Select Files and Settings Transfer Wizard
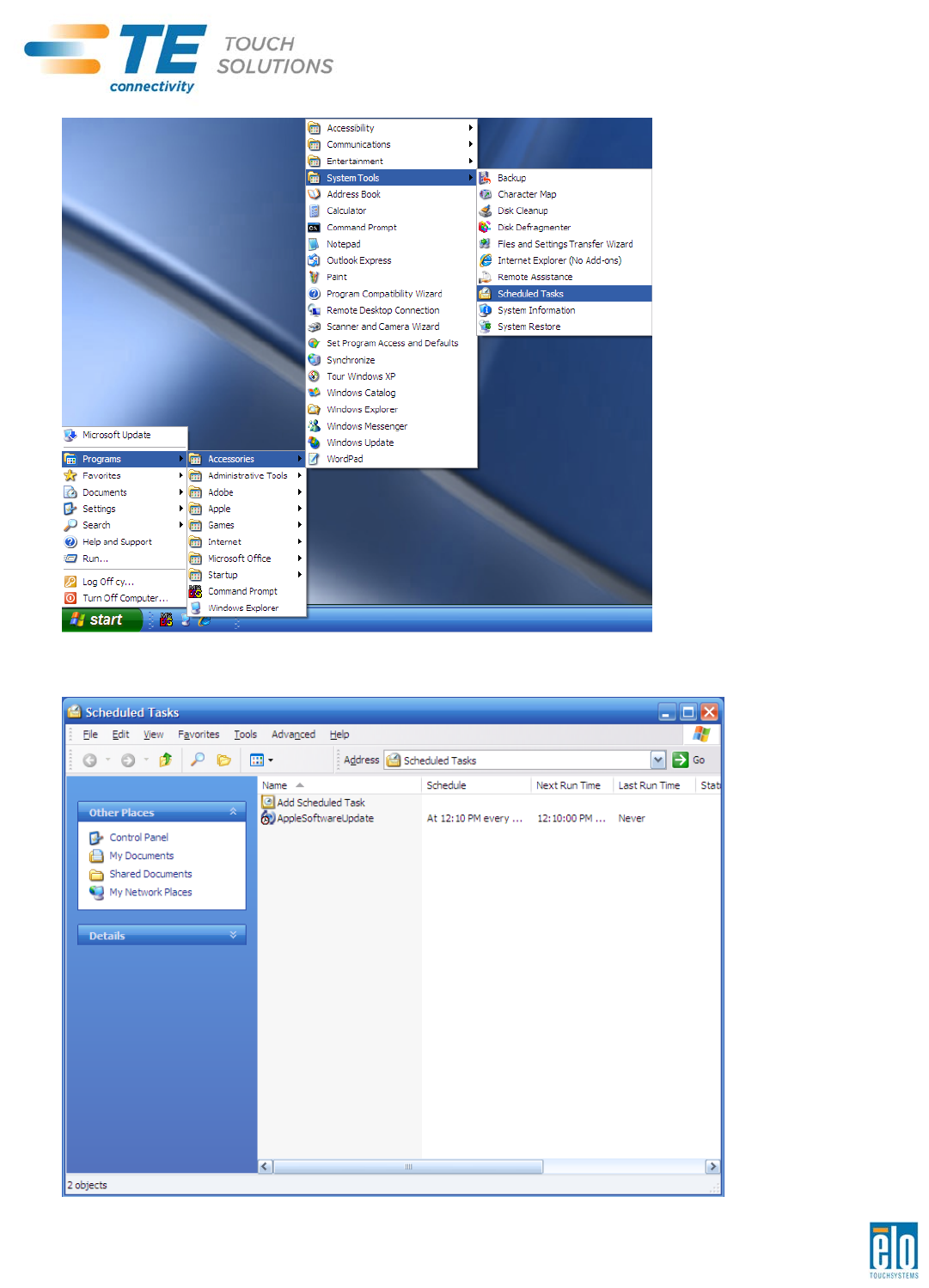 [x=565, y=244]
